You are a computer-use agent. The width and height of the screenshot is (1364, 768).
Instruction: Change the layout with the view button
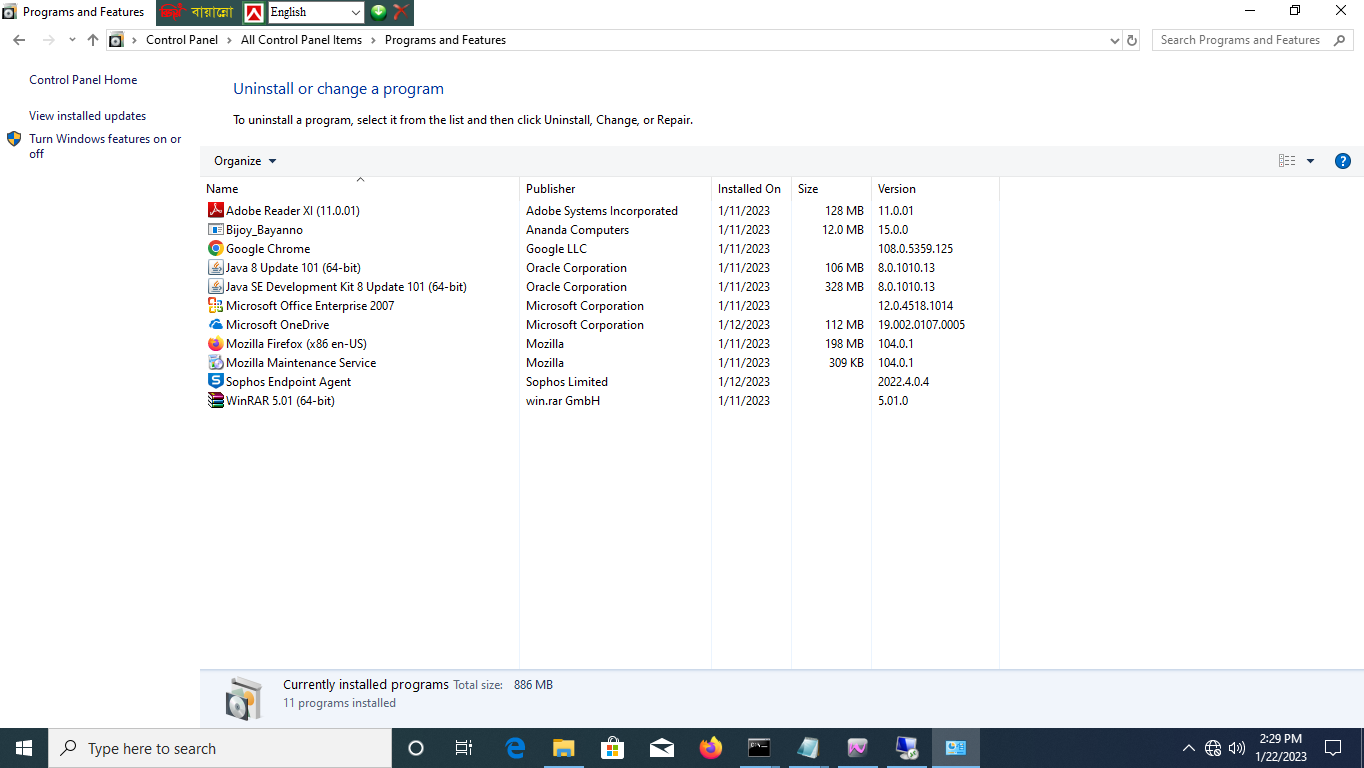point(1287,161)
